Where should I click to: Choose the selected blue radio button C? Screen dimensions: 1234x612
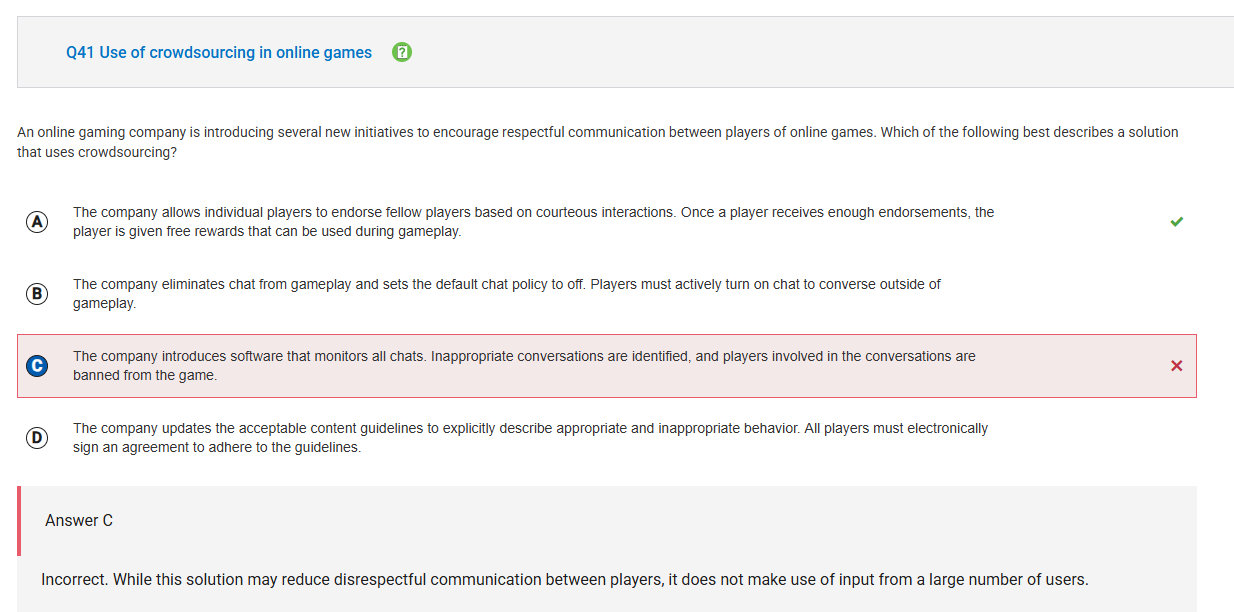click(x=37, y=366)
